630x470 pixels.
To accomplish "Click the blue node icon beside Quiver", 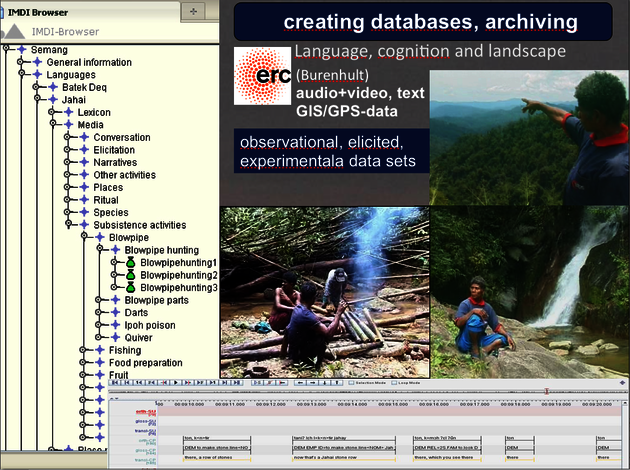I will (116, 337).
